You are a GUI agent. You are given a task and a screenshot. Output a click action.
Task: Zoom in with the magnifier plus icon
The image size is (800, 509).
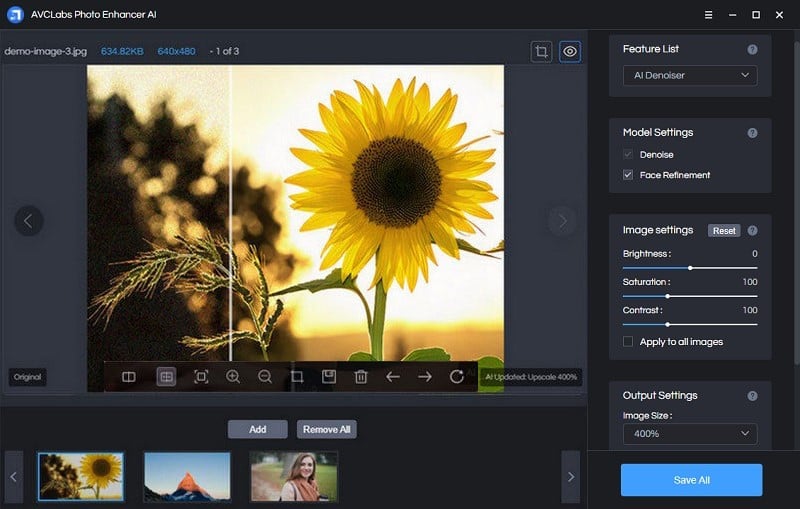pos(233,377)
